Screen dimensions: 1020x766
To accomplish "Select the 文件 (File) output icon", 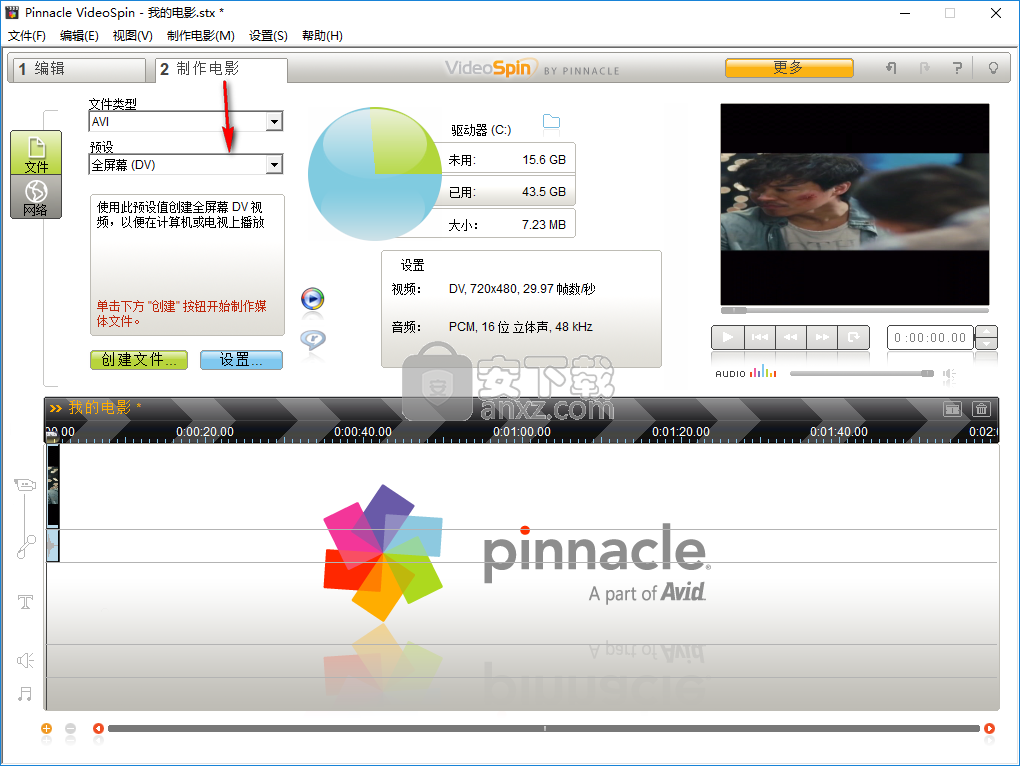I will point(36,153).
